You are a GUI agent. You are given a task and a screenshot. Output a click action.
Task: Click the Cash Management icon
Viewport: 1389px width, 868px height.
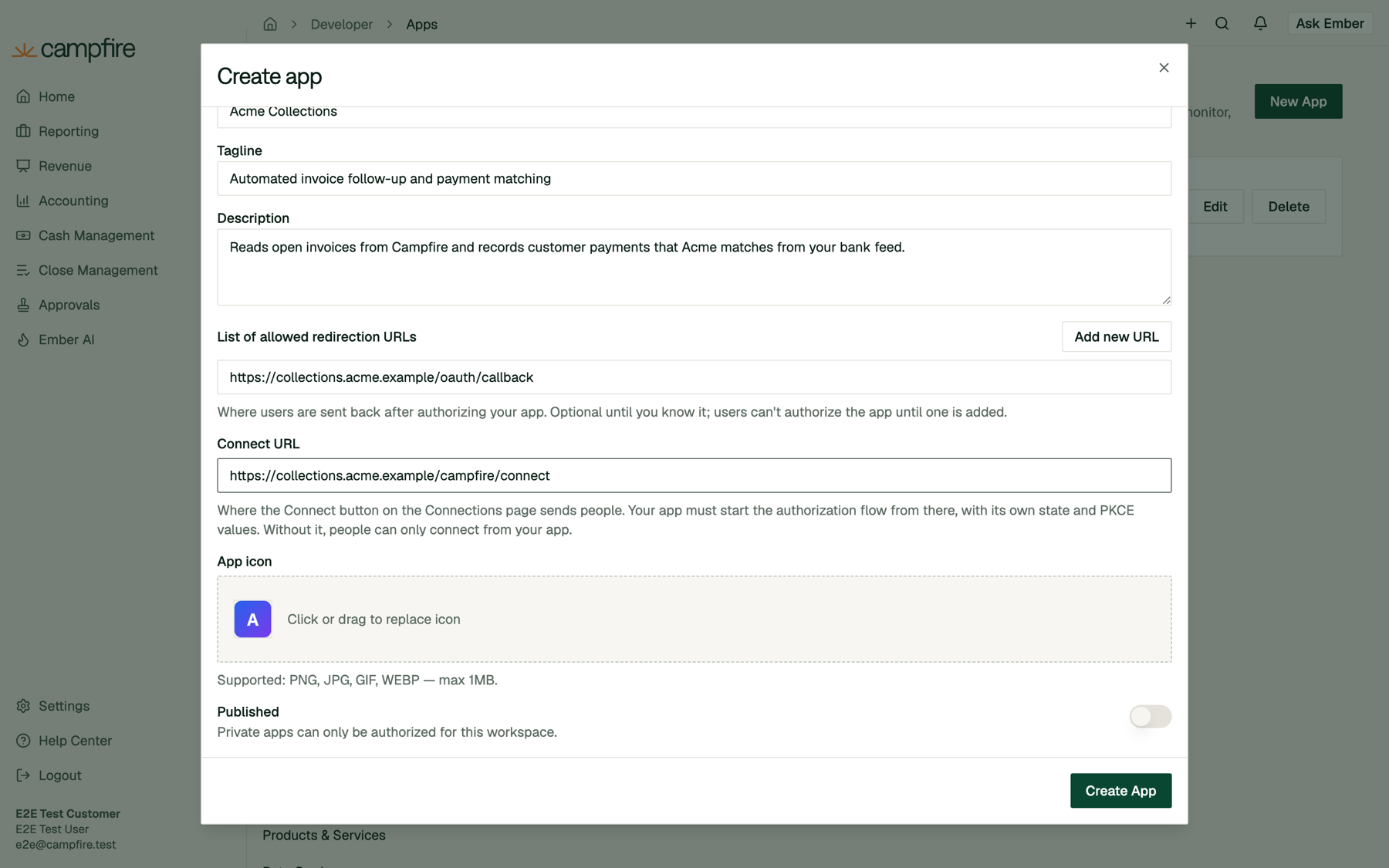tap(23, 235)
